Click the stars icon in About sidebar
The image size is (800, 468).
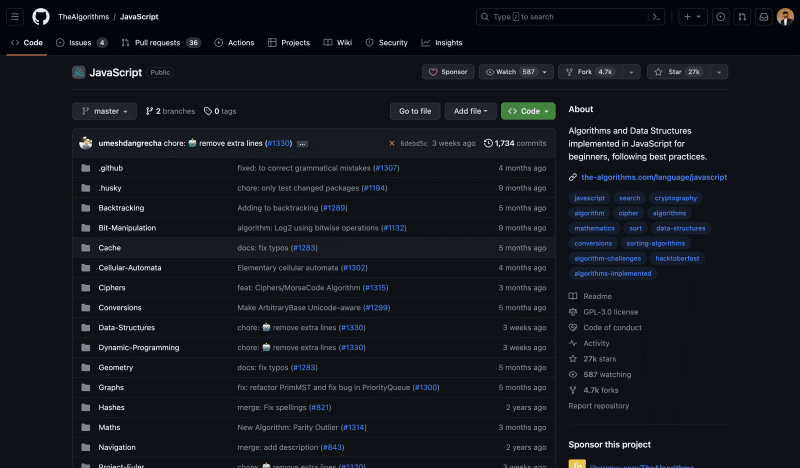[573, 359]
